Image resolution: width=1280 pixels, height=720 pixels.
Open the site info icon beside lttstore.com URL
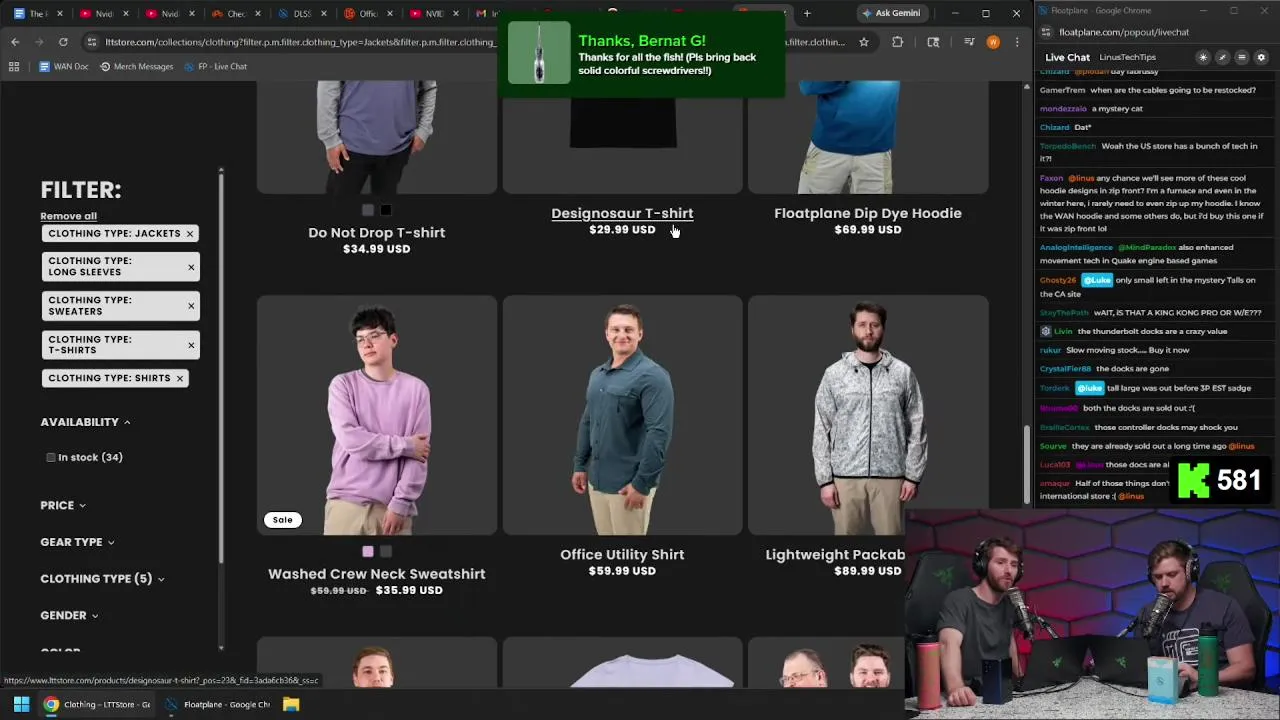click(92, 42)
